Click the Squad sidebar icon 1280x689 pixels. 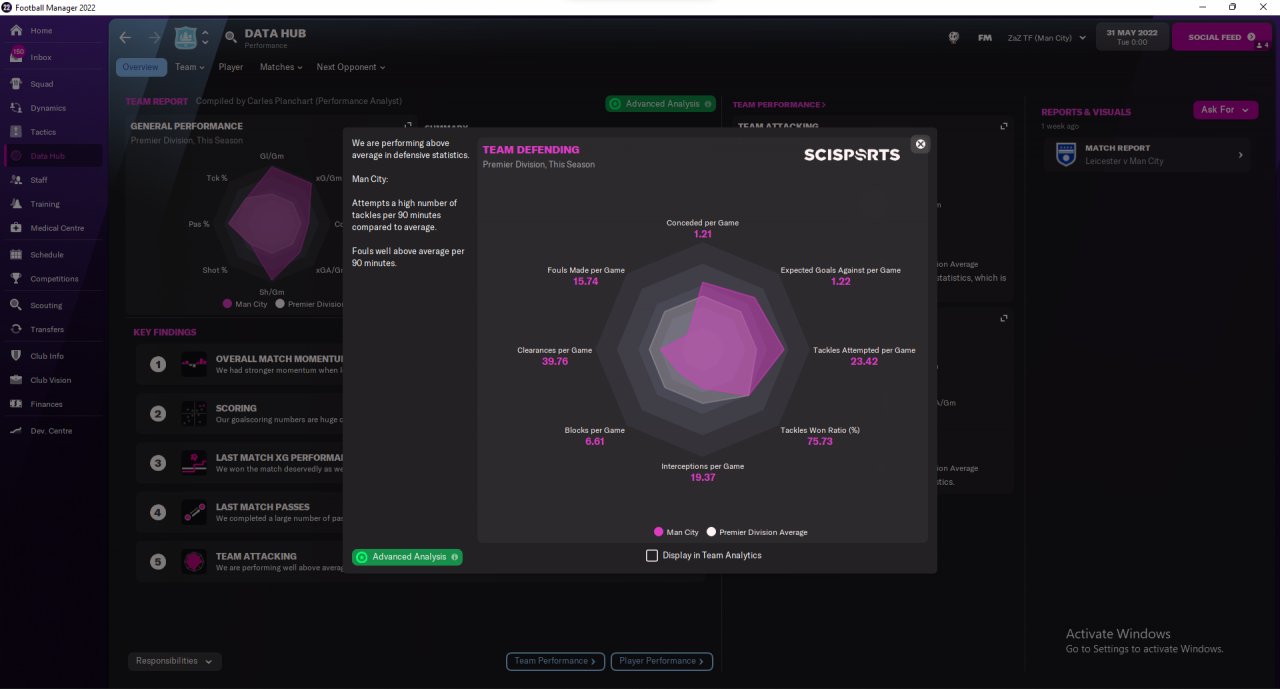tap(16, 84)
